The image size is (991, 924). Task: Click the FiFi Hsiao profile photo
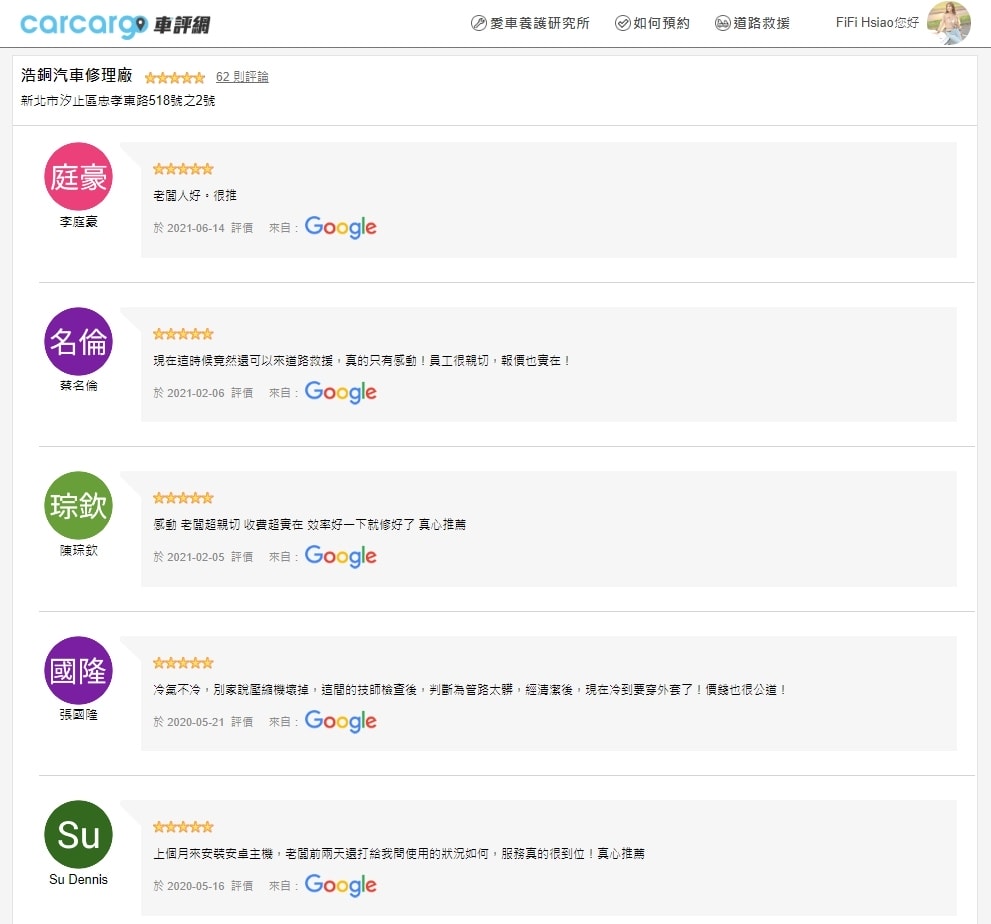tap(948, 23)
